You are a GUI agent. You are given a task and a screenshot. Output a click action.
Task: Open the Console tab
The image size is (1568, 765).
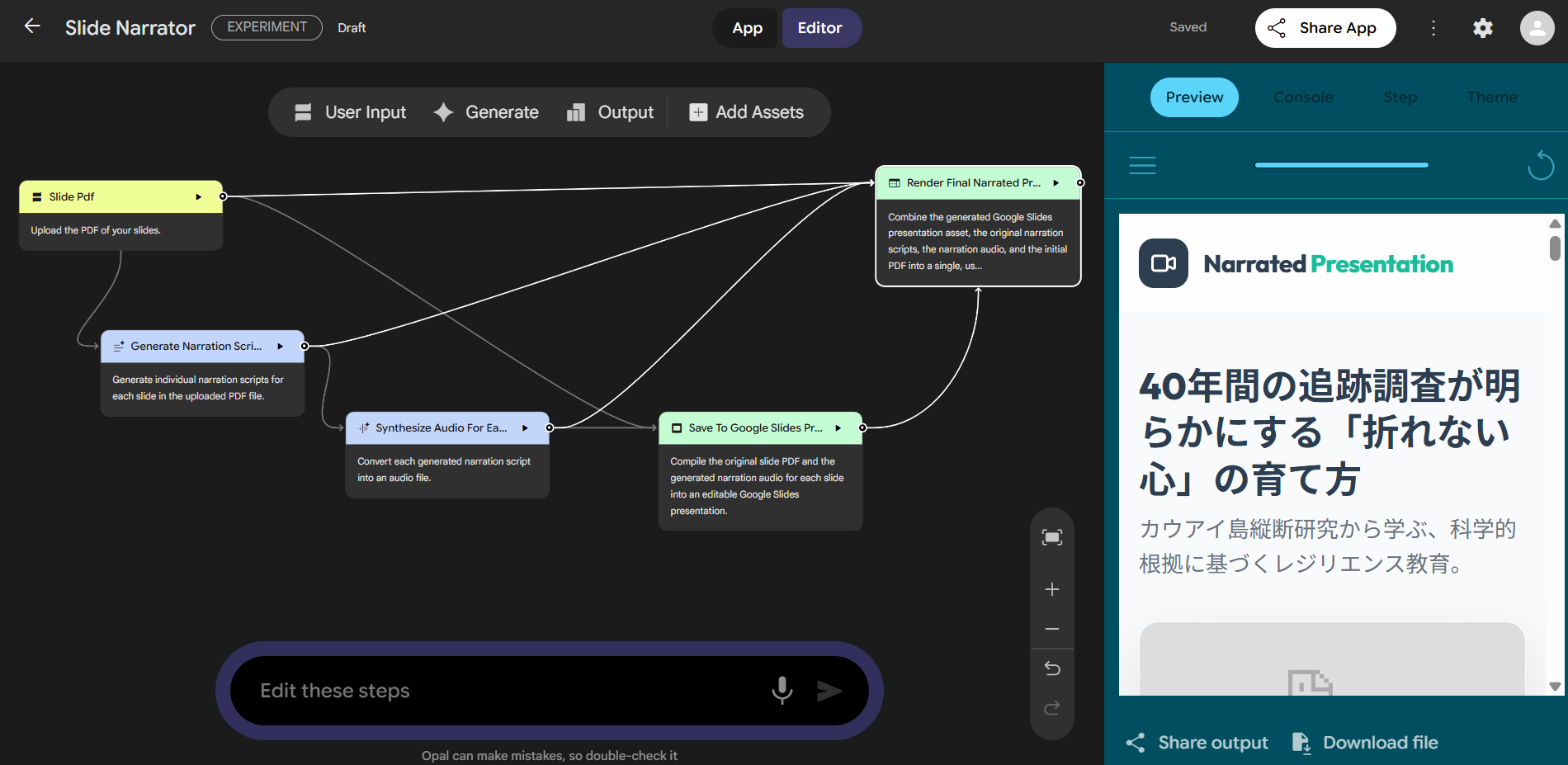pyautogui.click(x=1302, y=97)
